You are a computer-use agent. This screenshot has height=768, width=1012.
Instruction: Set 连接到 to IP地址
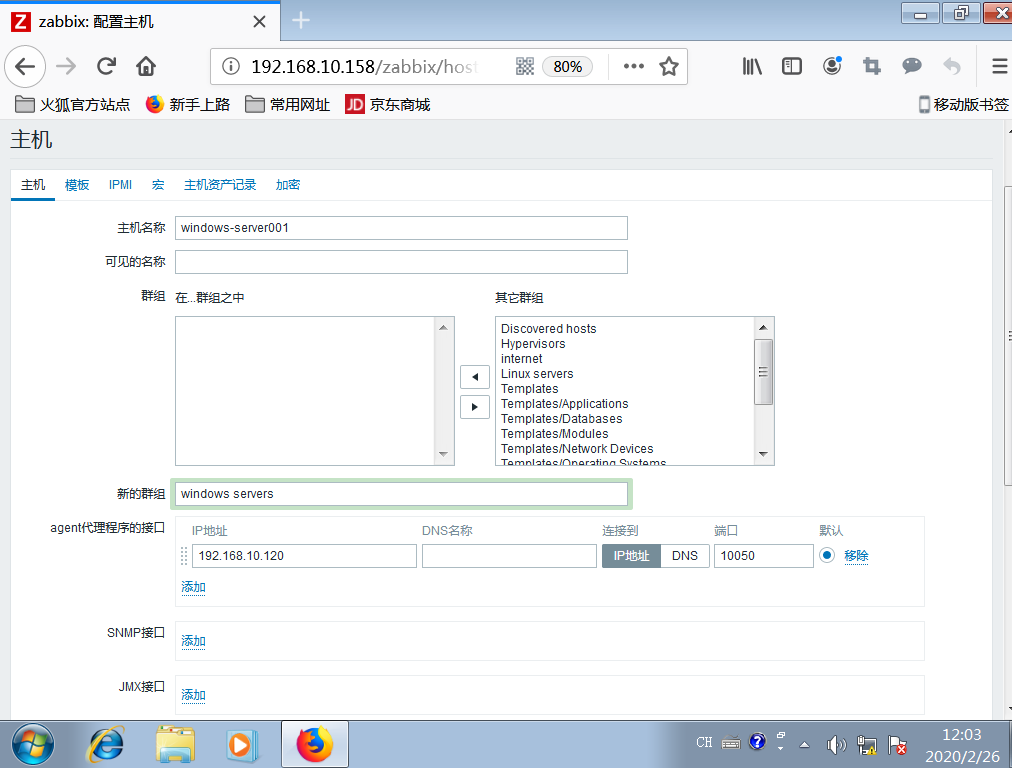[631, 556]
